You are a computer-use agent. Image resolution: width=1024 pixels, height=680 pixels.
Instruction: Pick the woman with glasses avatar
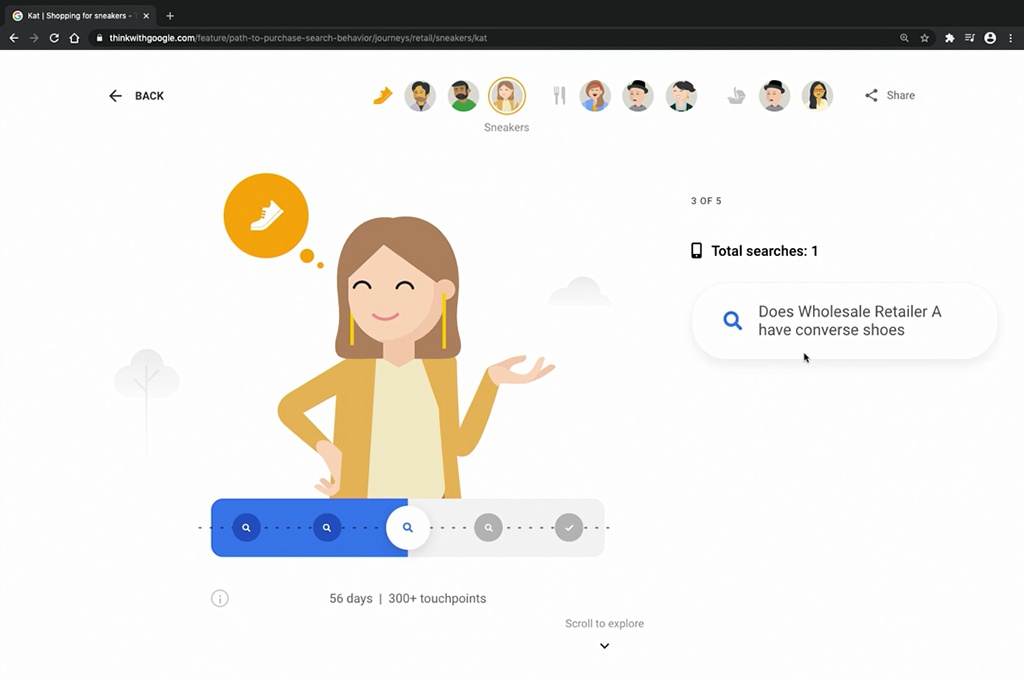(817, 96)
